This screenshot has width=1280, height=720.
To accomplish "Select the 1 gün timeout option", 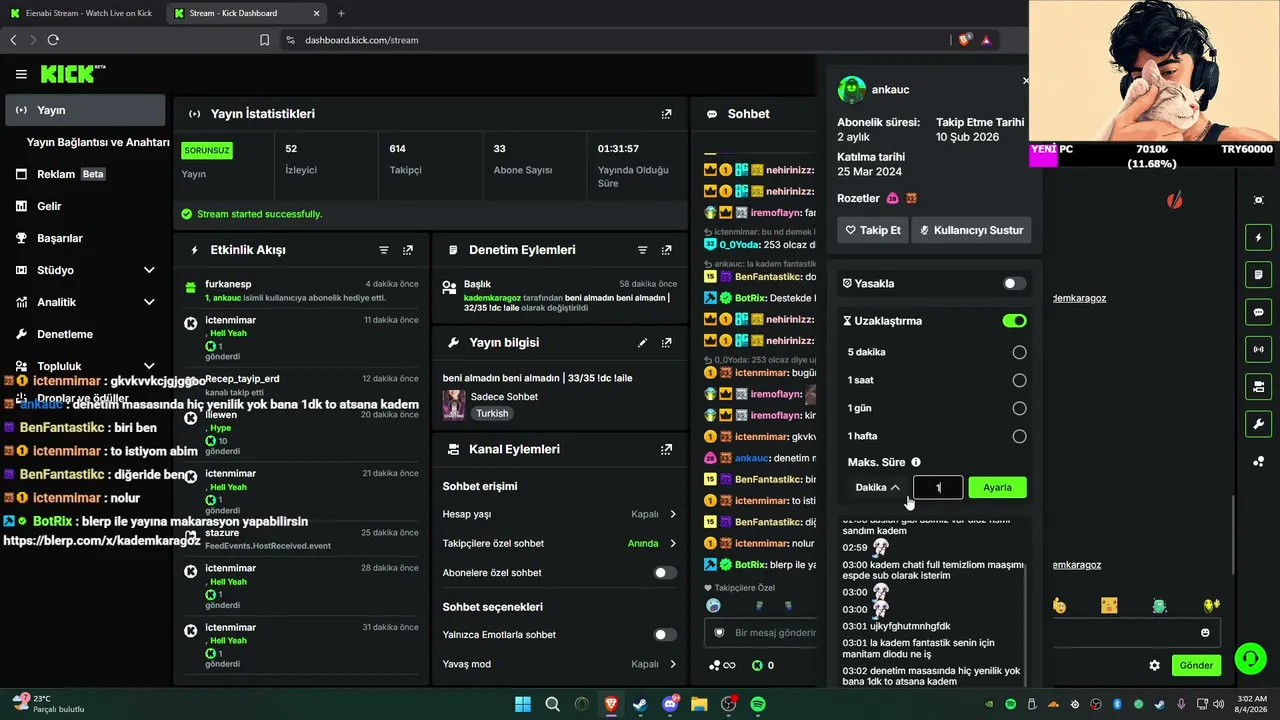I will click(x=1019, y=408).
